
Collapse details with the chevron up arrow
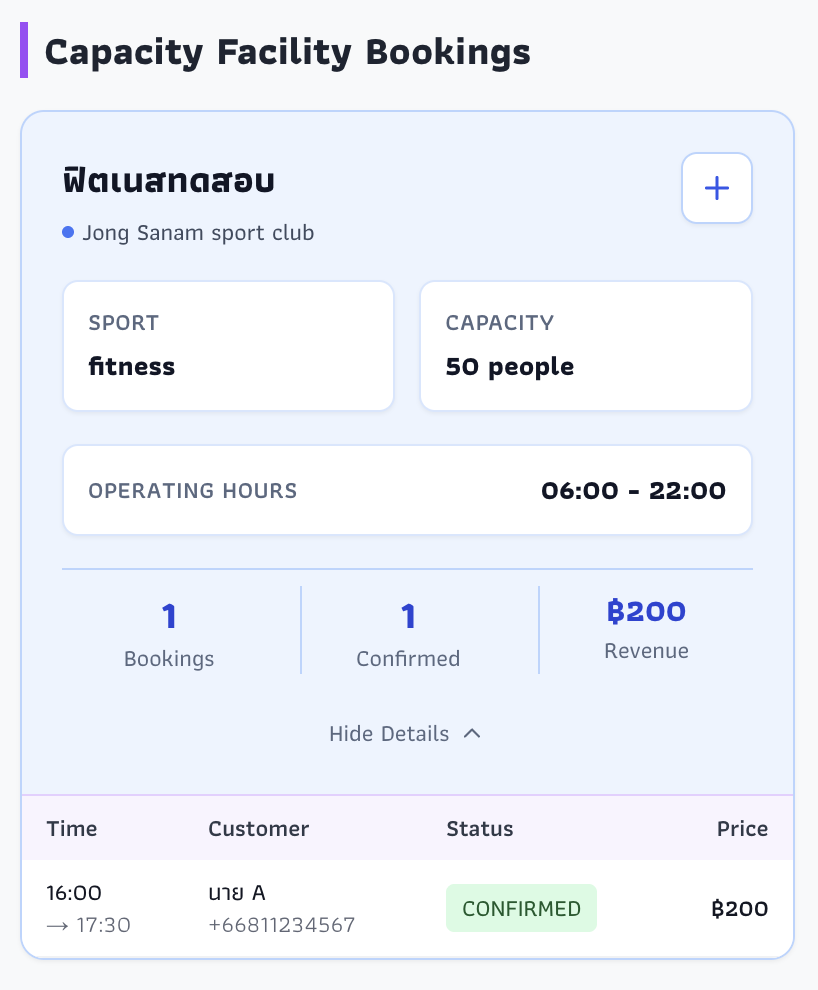(x=473, y=733)
